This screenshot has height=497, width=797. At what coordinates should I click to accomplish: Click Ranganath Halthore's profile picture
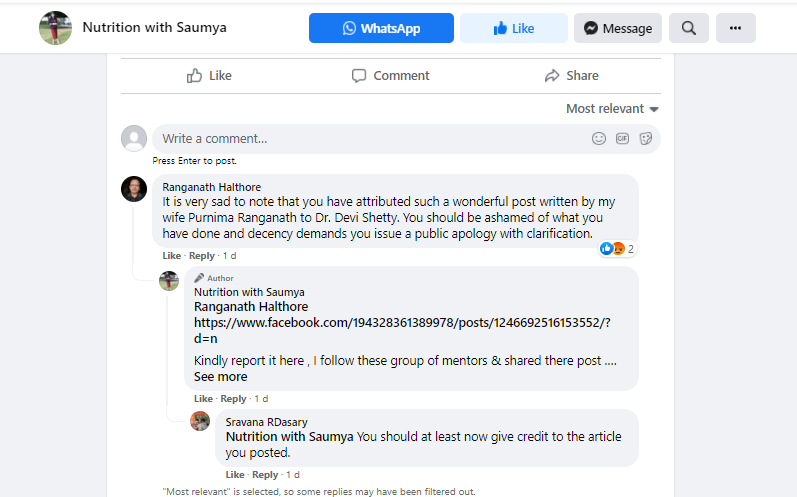coord(134,189)
